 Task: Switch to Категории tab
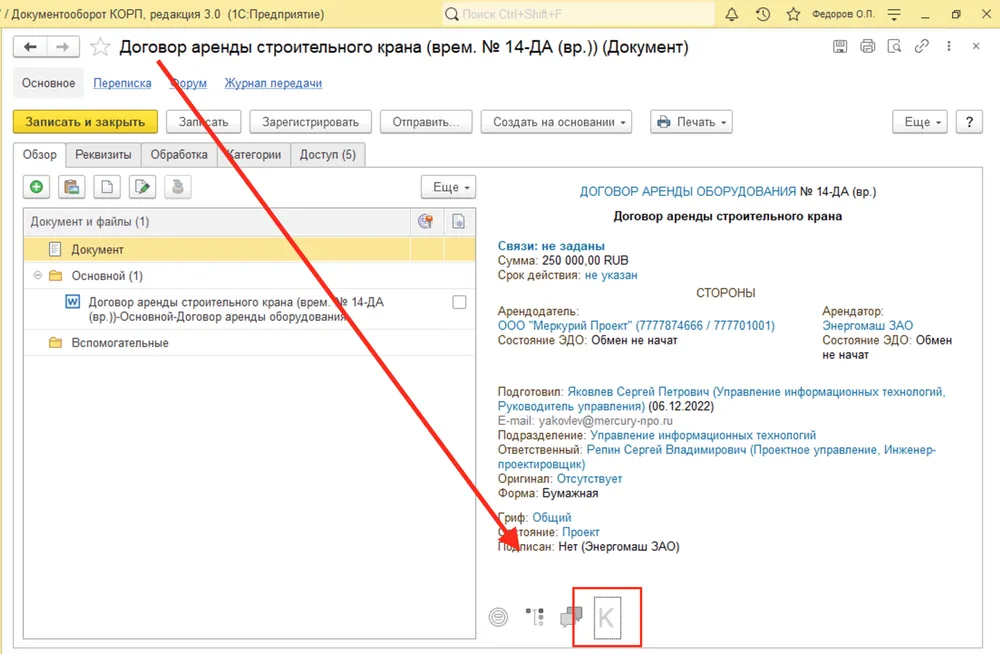tap(254, 154)
